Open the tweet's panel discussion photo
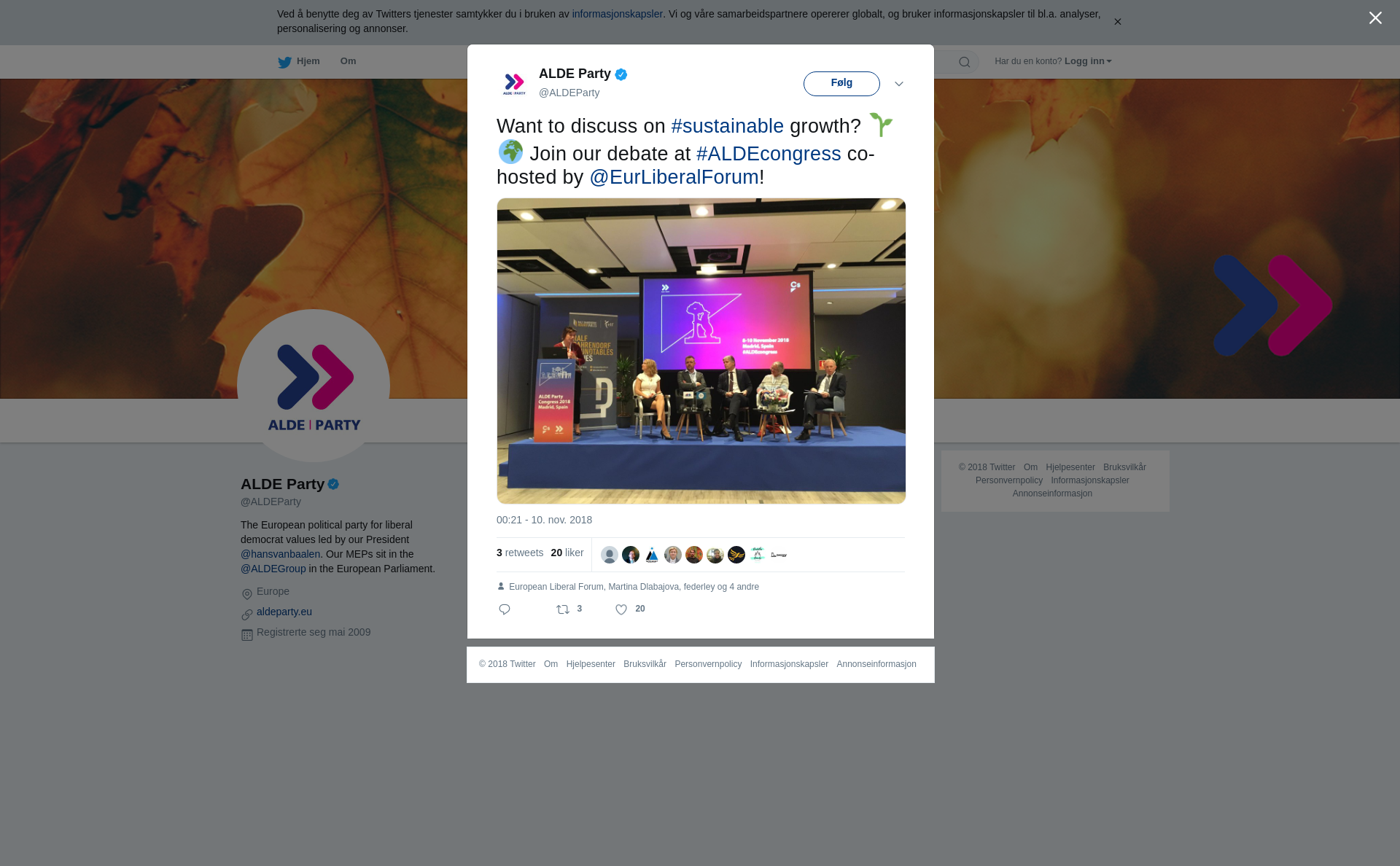This screenshot has height=866, width=1400. (x=701, y=351)
